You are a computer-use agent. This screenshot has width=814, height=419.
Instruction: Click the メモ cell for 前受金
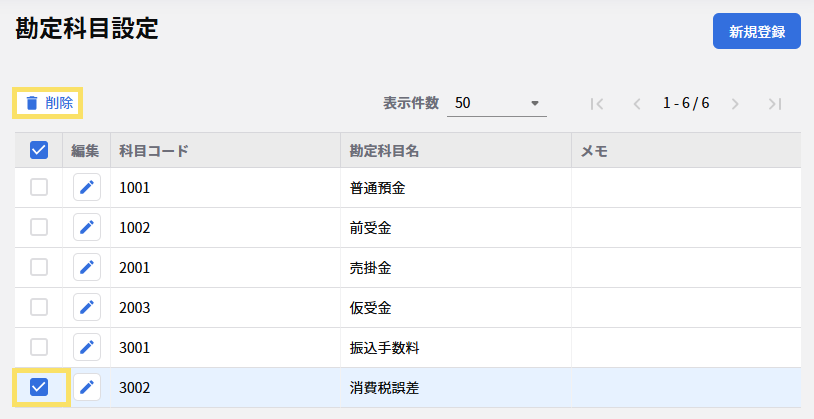685,227
